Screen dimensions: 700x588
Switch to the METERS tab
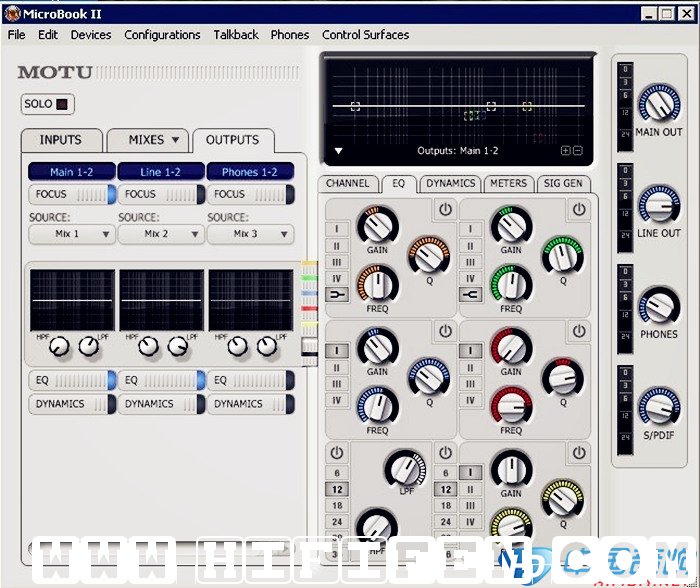[x=508, y=183]
